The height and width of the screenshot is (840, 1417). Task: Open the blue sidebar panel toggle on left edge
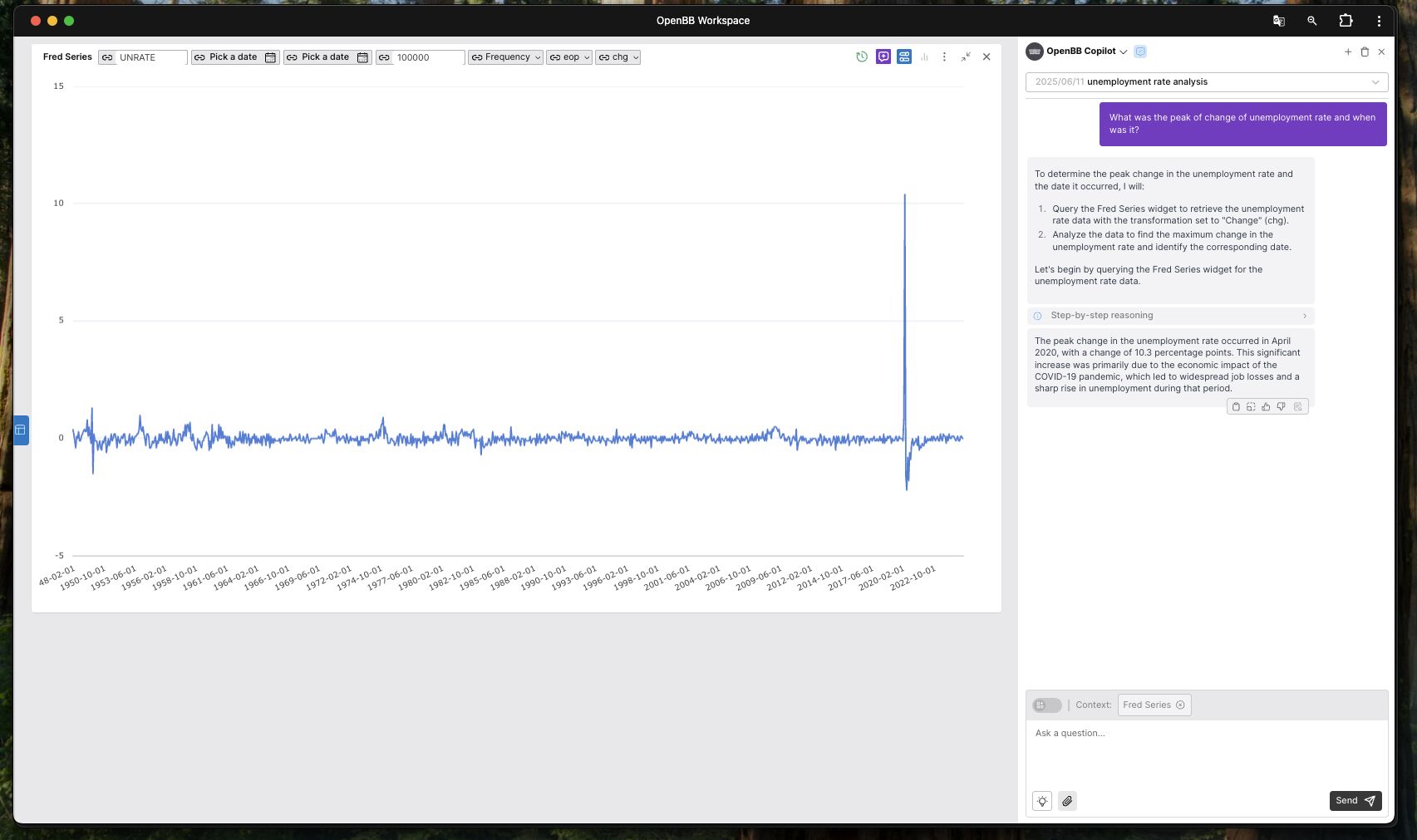(x=21, y=430)
